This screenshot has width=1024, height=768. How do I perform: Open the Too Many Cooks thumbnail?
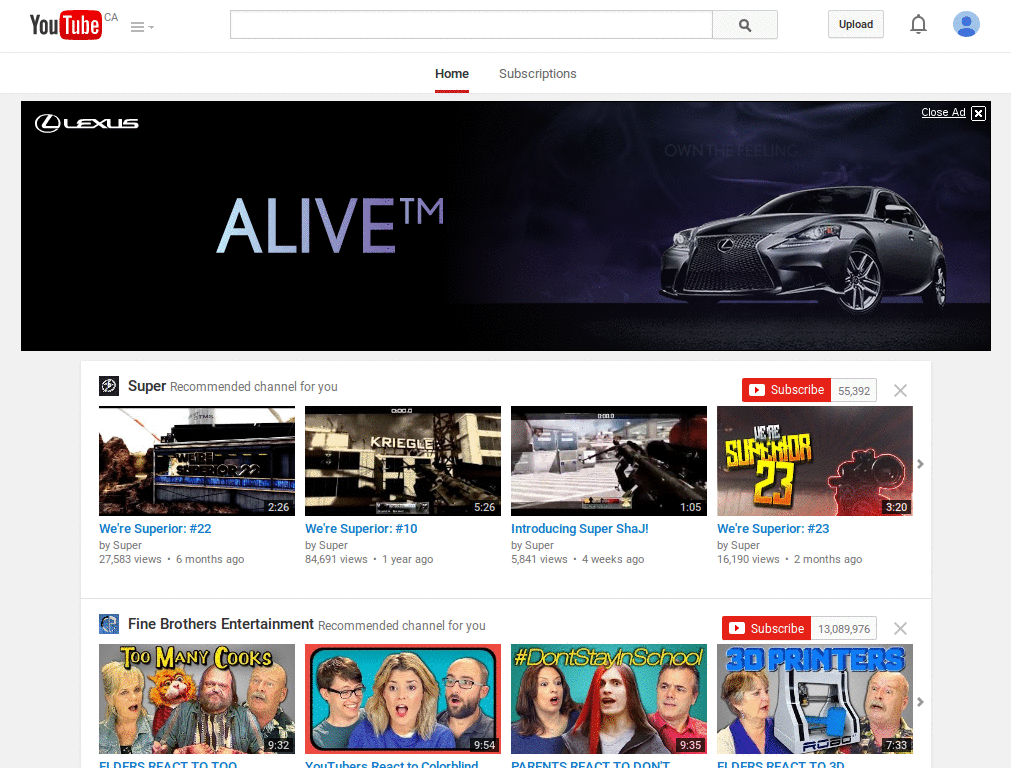(x=197, y=699)
